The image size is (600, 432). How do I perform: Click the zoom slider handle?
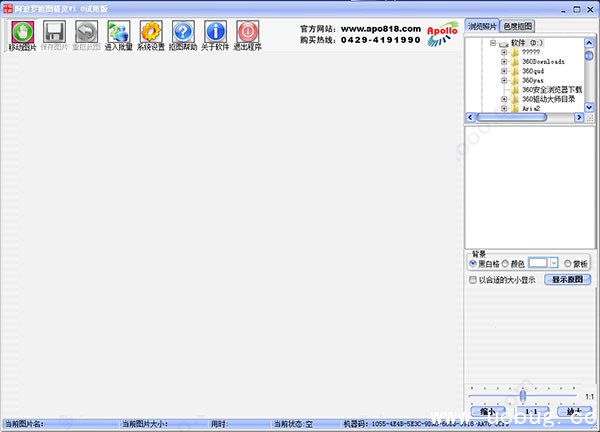click(523, 396)
